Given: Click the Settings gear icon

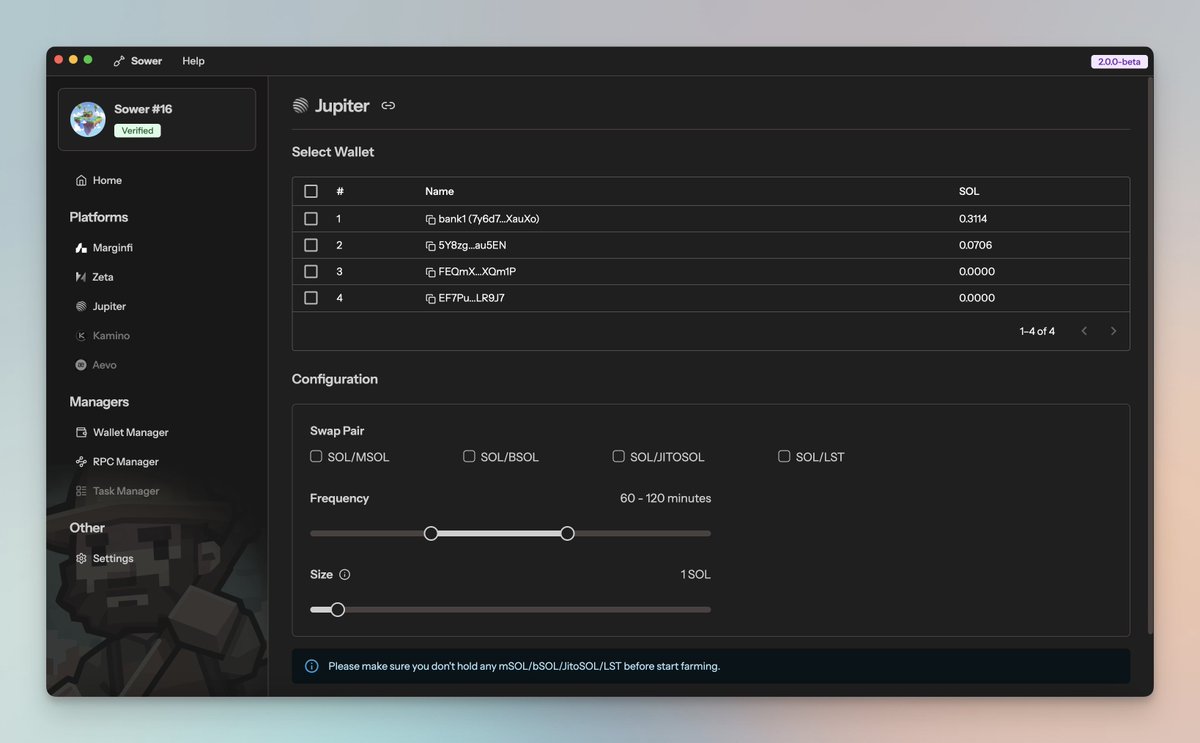Looking at the screenshot, I should (81, 558).
